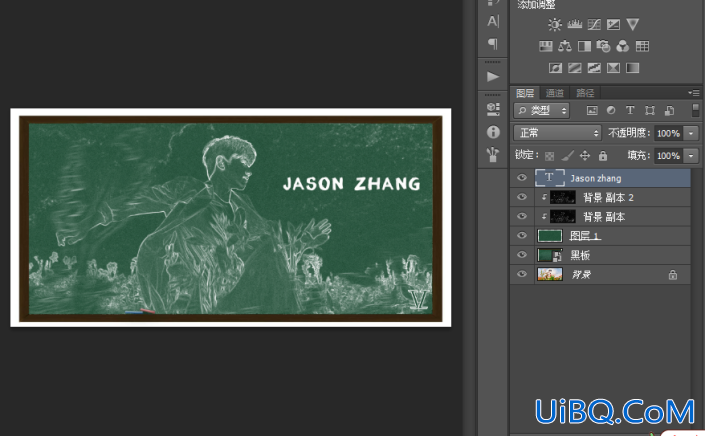Add a Black & White adjustment
The width and height of the screenshot is (705, 436).
[584, 46]
